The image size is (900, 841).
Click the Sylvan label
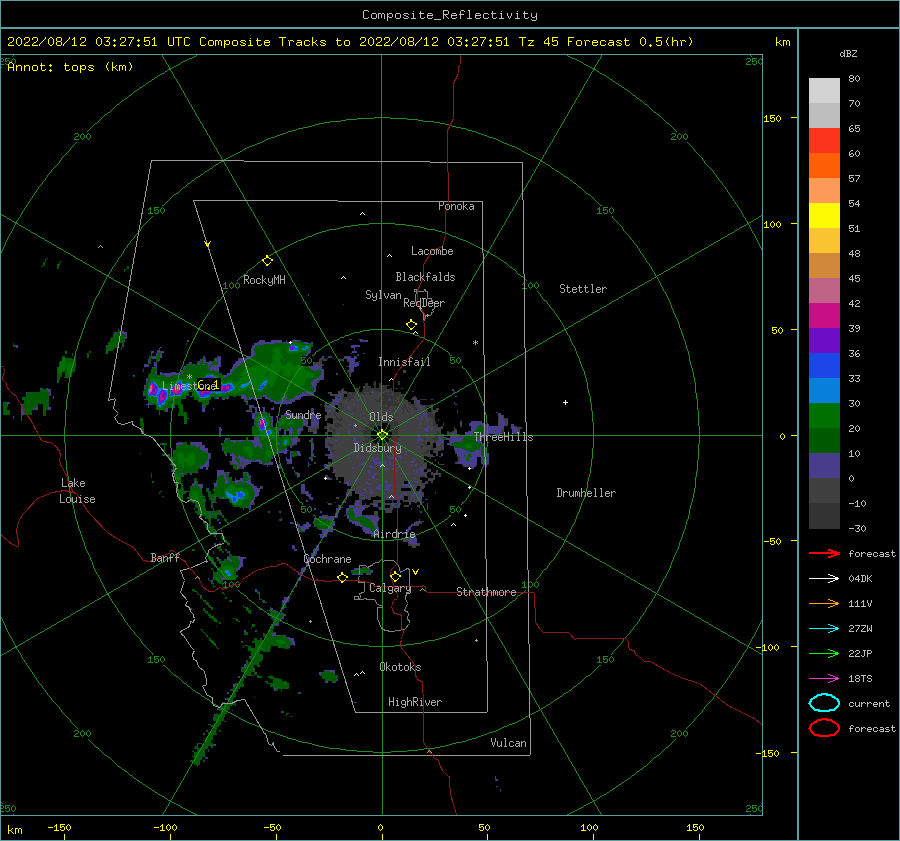(x=383, y=295)
